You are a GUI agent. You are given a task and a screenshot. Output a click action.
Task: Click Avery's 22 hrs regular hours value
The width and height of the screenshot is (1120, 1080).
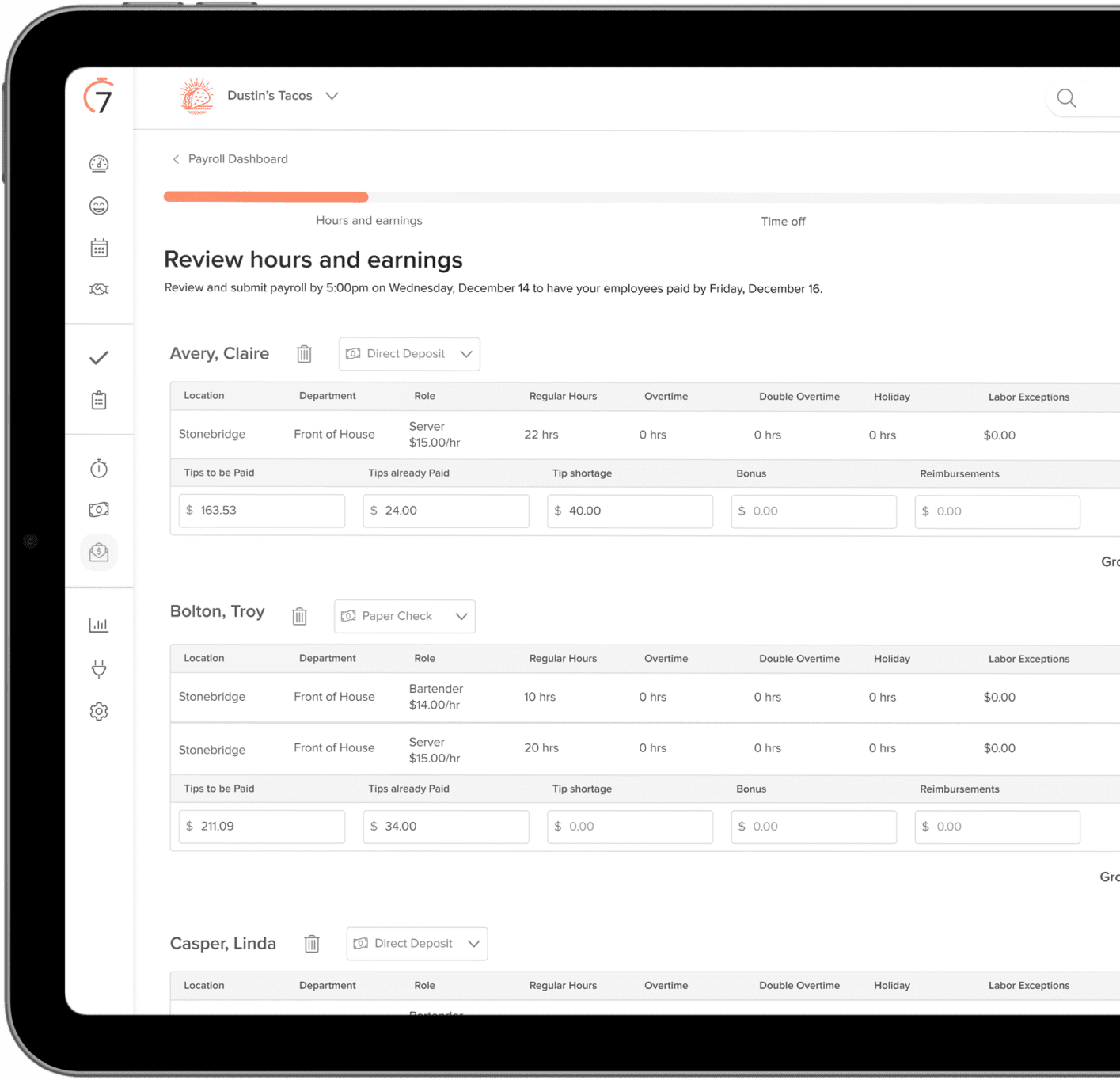(541, 435)
